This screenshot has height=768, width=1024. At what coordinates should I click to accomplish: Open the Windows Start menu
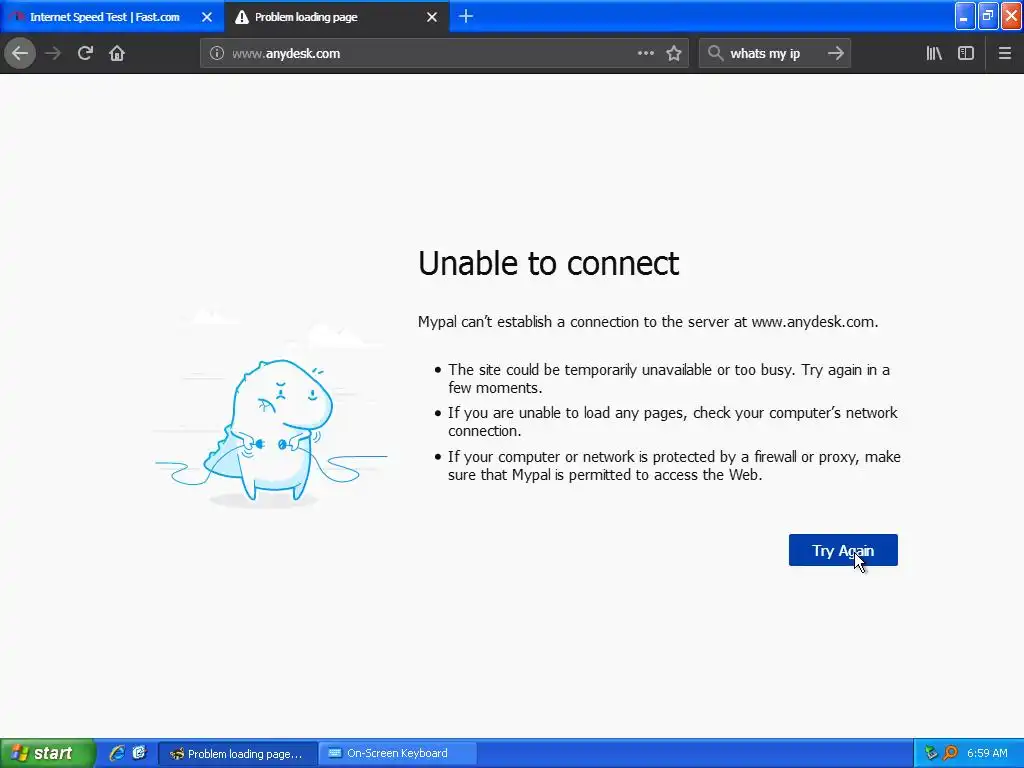pyautogui.click(x=47, y=754)
